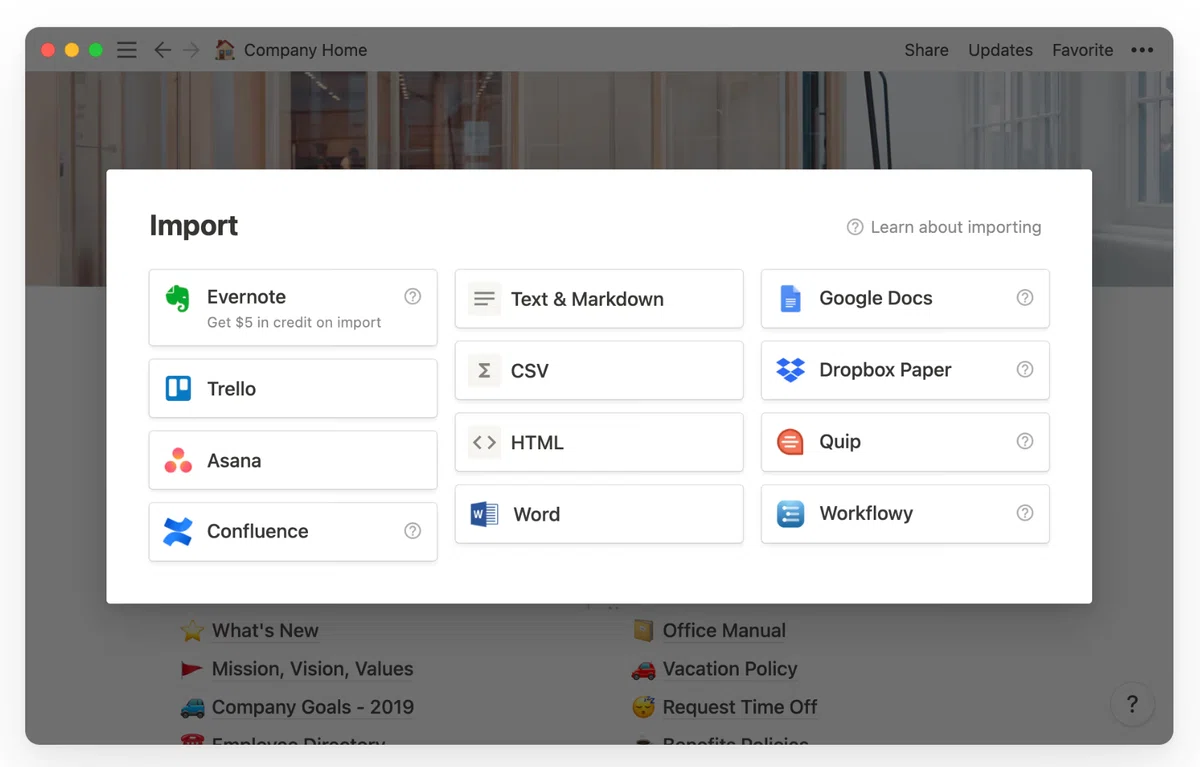Click the Text & Markdown lines icon

coord(484,298)
